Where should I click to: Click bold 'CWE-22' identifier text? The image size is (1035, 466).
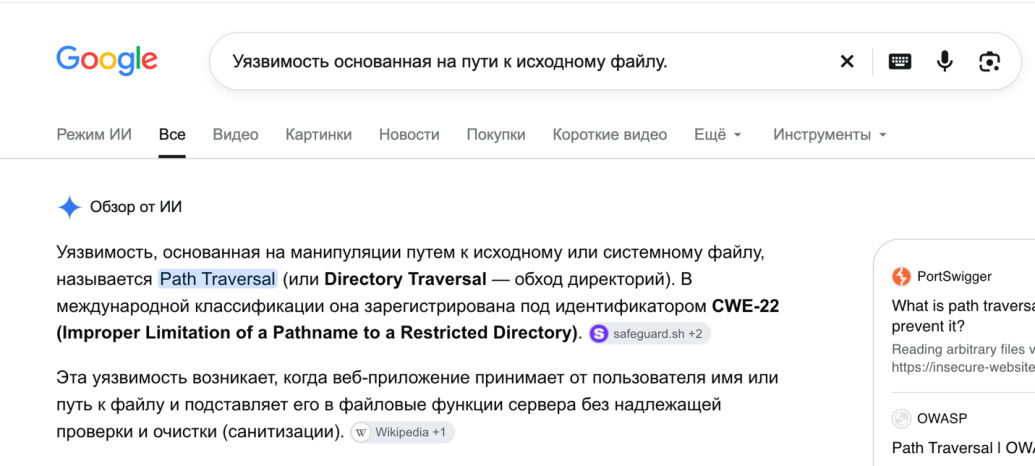[x=745, y=306]
